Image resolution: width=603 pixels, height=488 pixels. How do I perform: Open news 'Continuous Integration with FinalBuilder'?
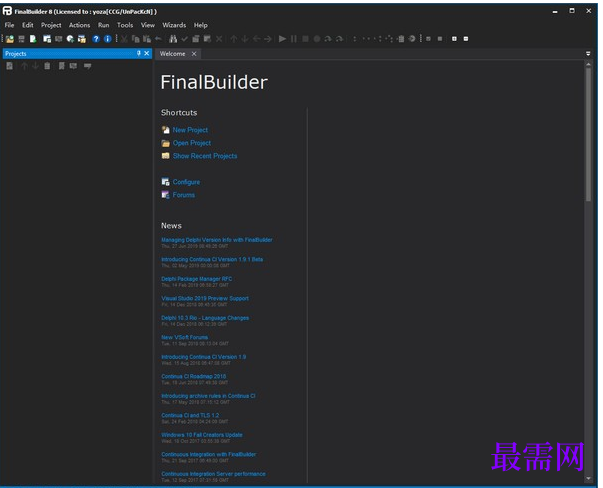coord(208,455)
